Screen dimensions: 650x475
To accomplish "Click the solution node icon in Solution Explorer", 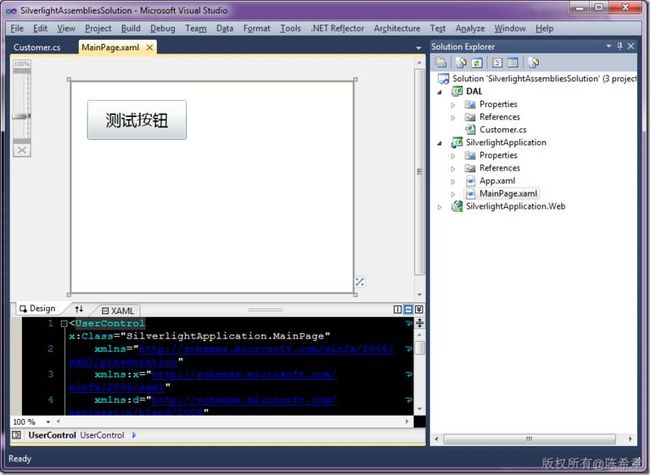I will pyautogui.click(x=443, y=78).
